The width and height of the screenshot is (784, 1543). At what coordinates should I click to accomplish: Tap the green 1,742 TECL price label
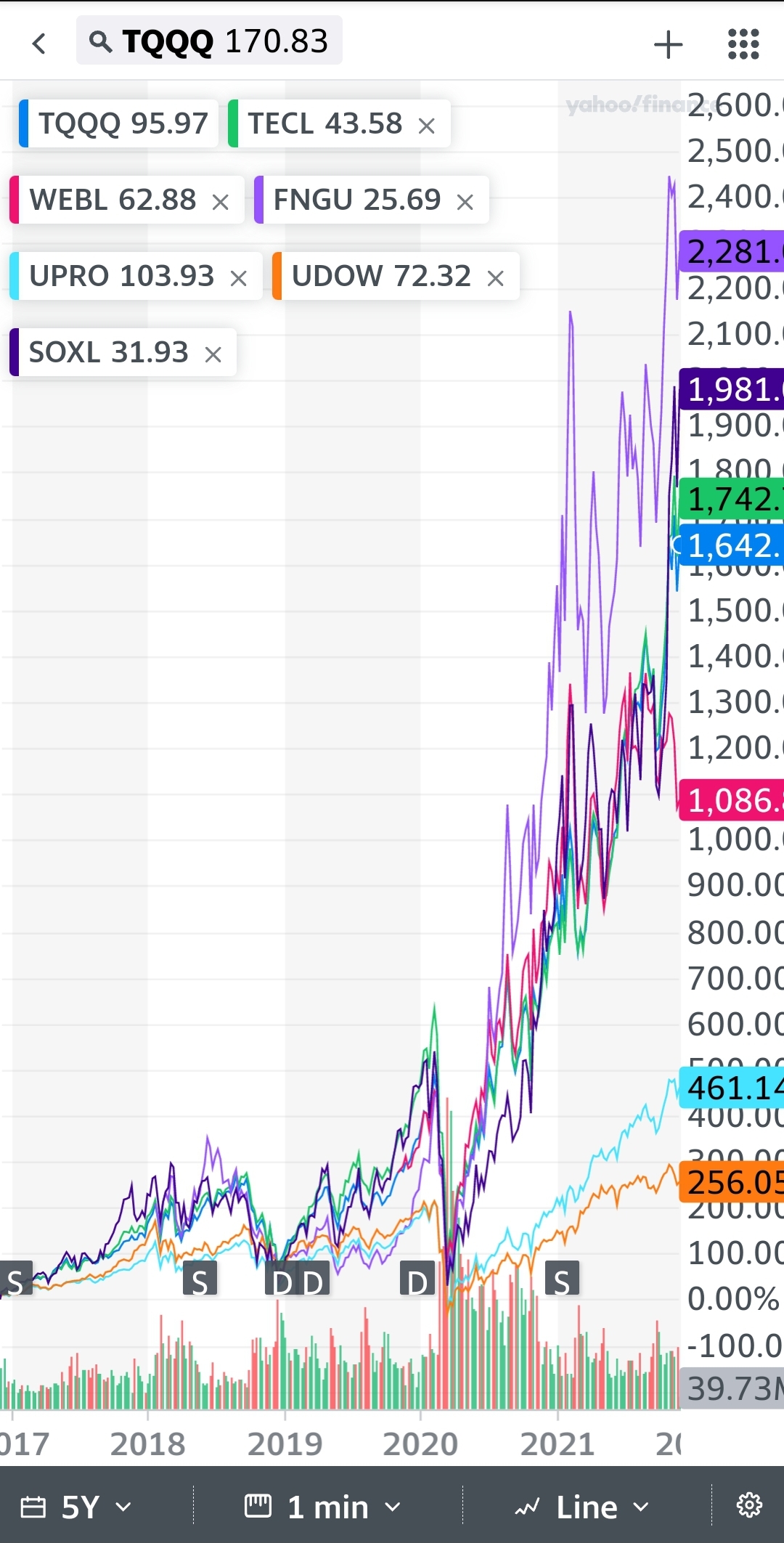(732, 499)
